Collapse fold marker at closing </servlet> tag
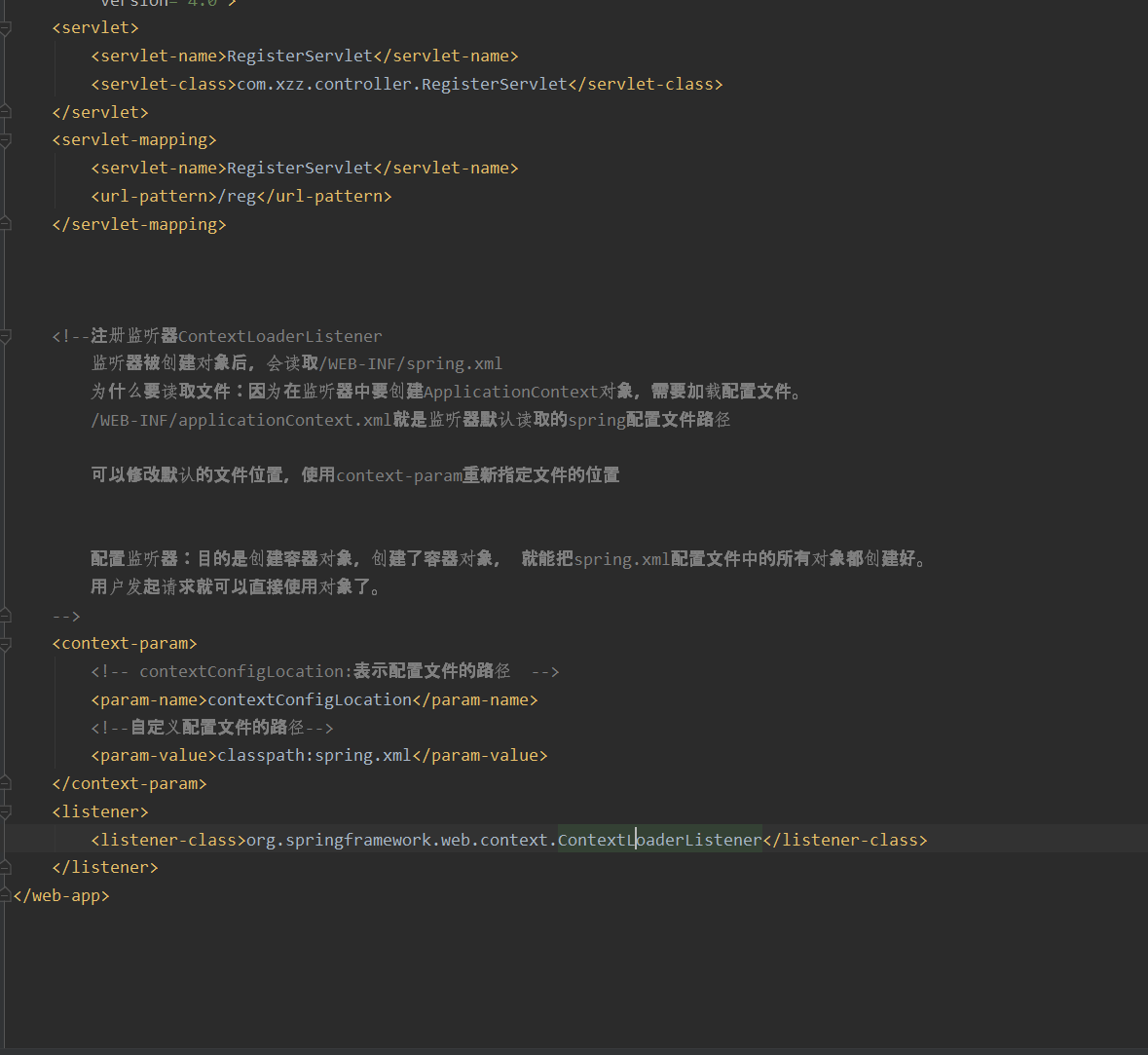The width and height of the screenshot is (1148, 1055). pos(5,112)
